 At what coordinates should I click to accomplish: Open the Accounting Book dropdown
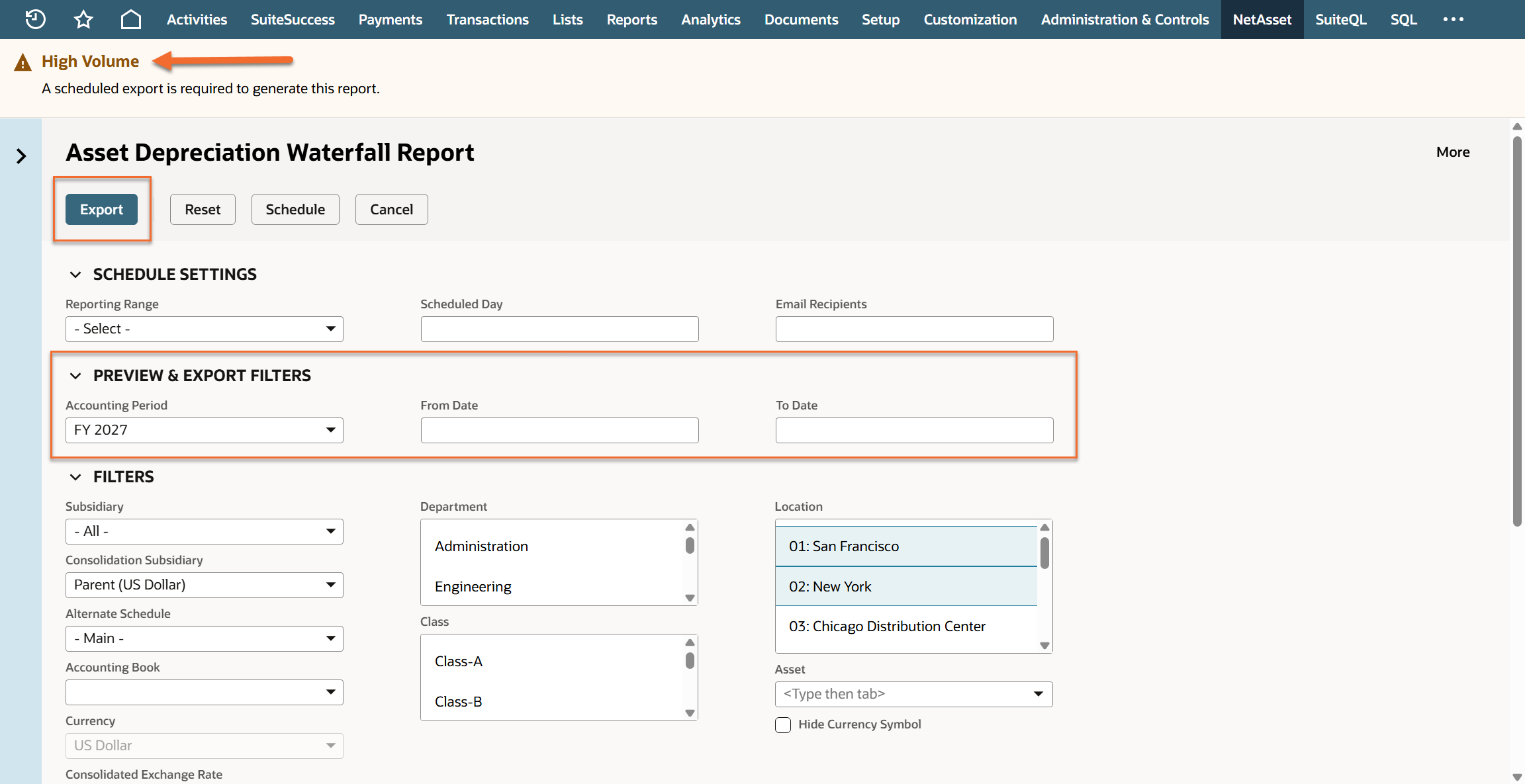pyautogui.click(x=205, y=692)
